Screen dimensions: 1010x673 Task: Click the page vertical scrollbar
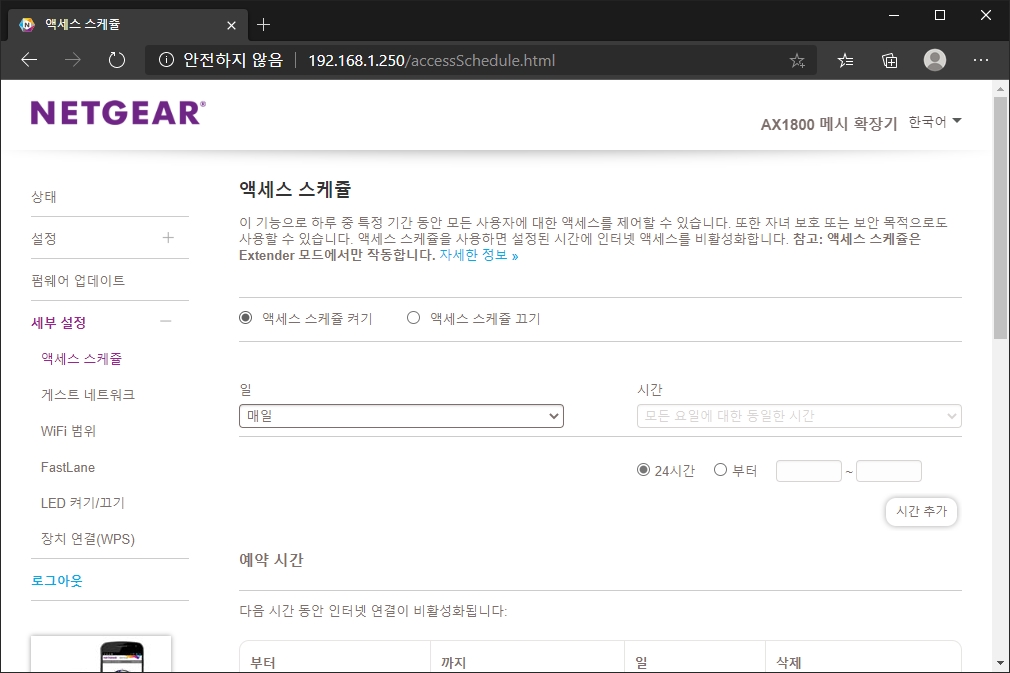coord(1000,219)
